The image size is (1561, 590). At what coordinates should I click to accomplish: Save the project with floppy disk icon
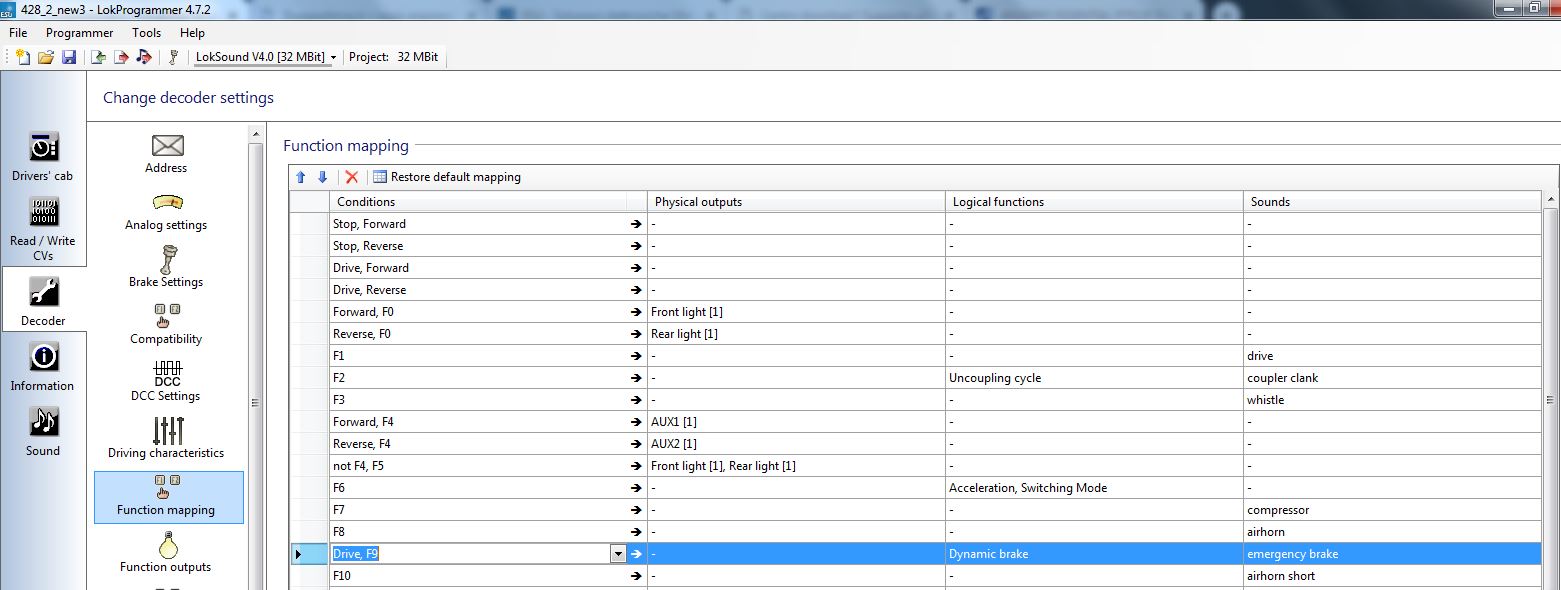point(68,57)
